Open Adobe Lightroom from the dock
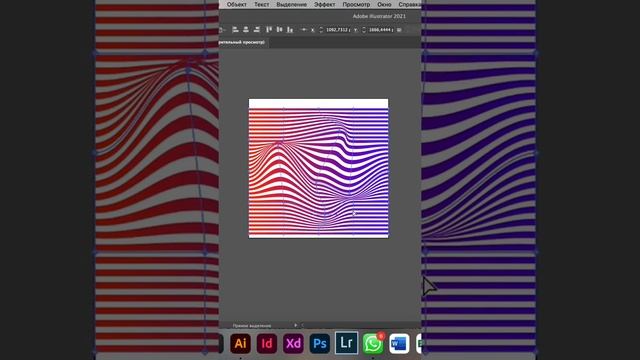The height and width of the screenshot is (360, 640). (347, 343)
